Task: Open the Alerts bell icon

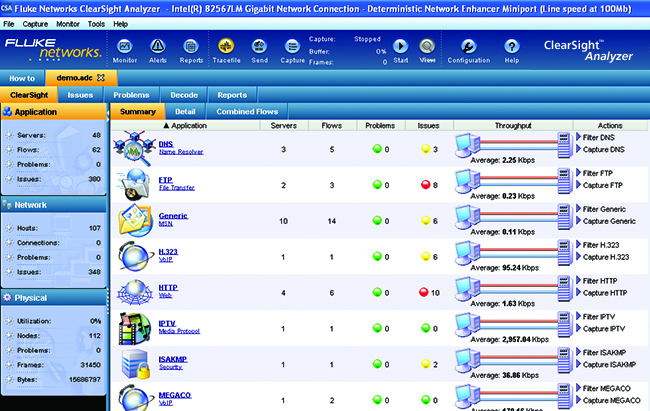Action: coord(158,46)
